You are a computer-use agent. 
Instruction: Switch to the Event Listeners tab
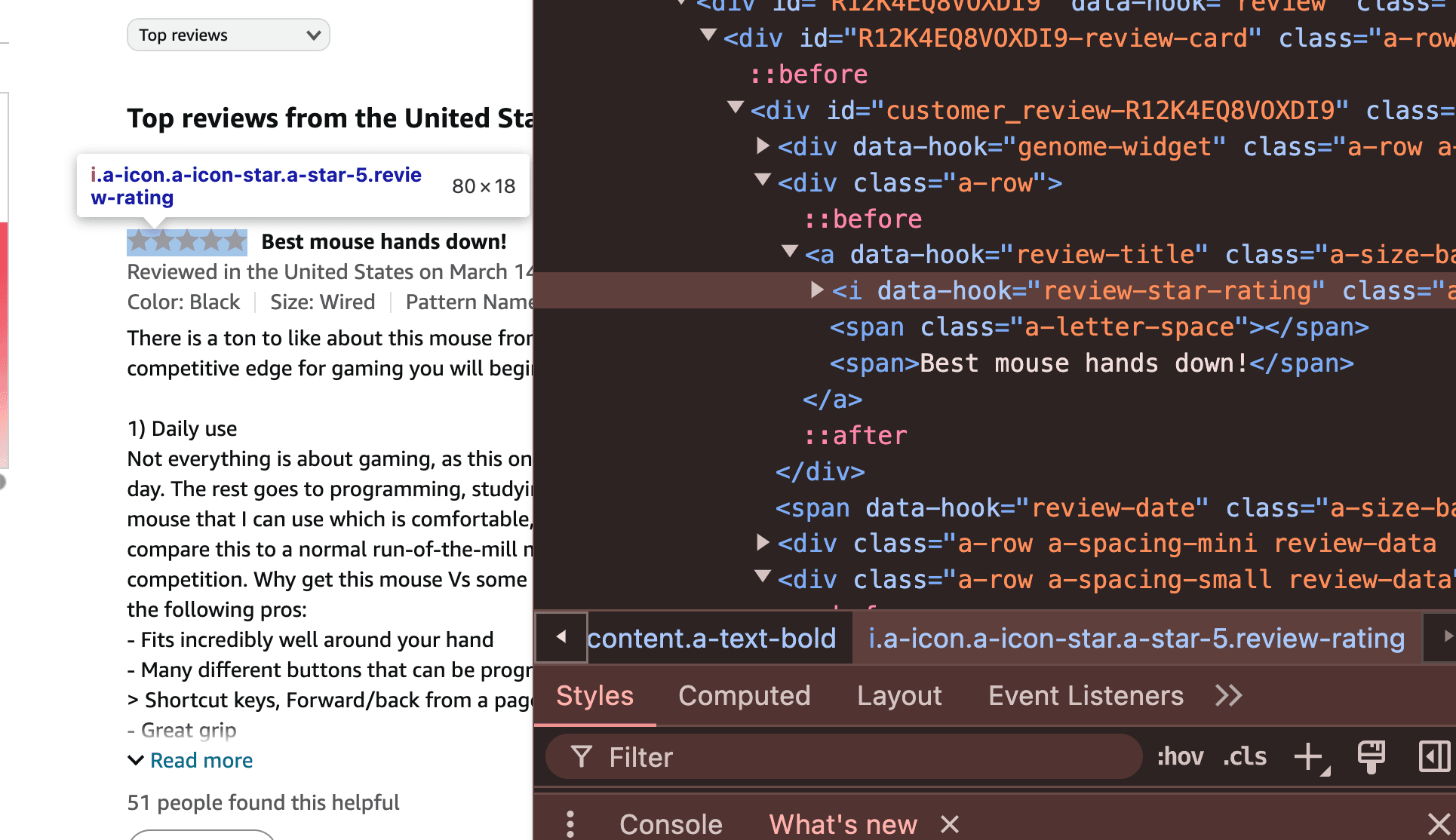click(1086, 695)
